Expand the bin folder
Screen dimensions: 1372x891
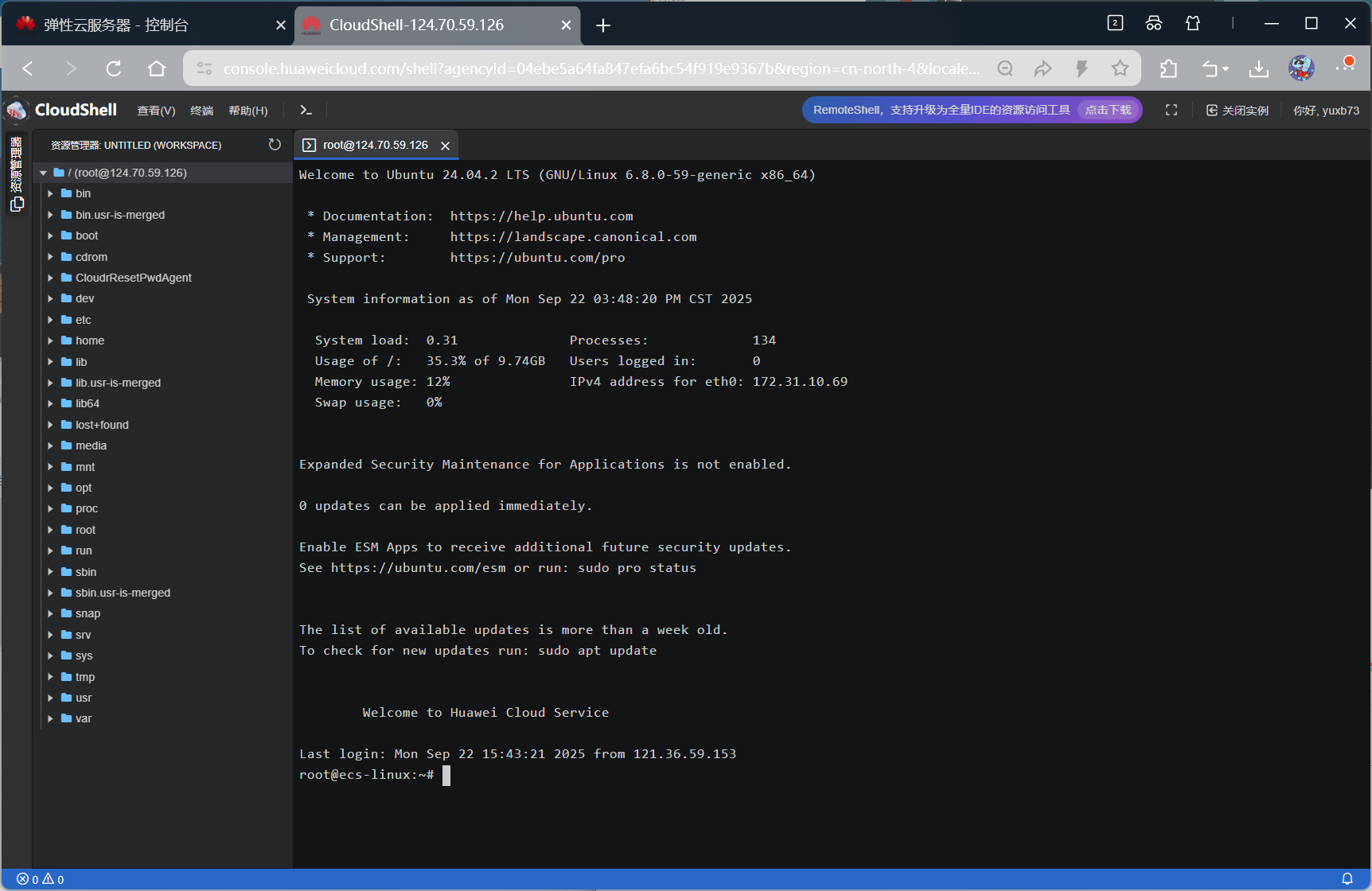click(x=50, y=193)
